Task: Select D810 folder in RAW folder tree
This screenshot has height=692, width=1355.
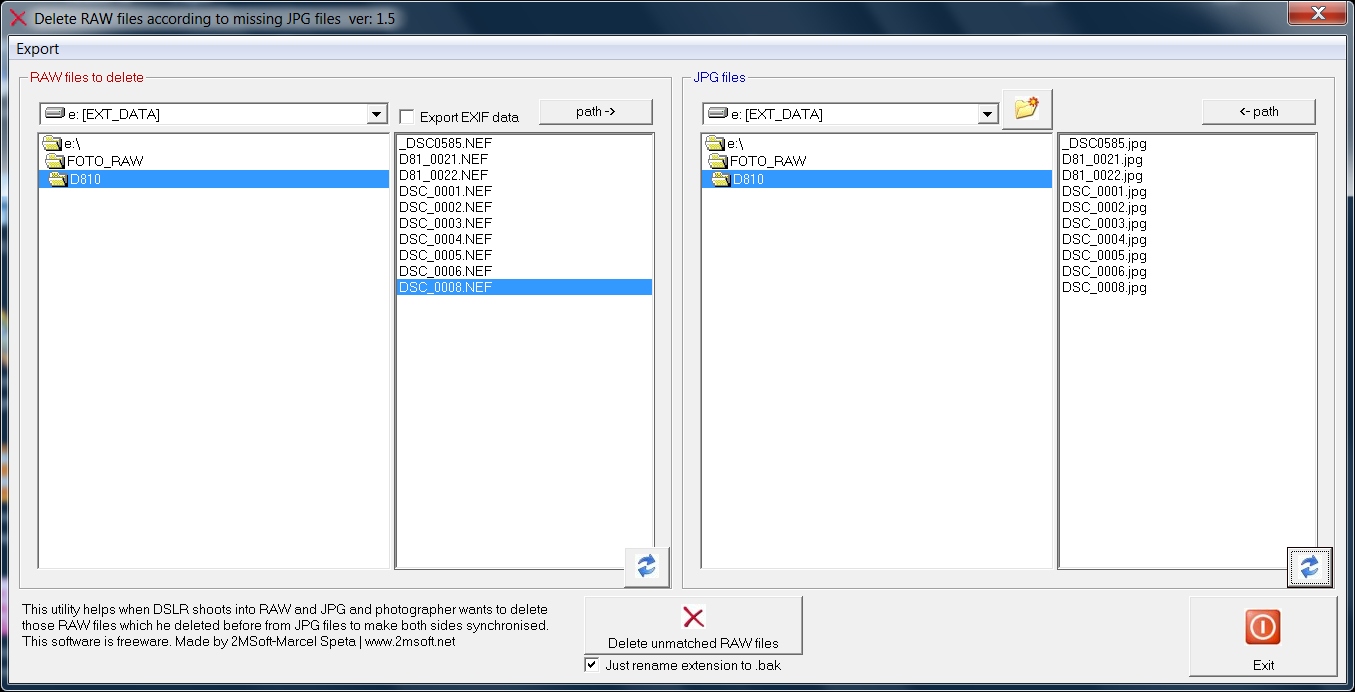Action: (x=214, y=179)
